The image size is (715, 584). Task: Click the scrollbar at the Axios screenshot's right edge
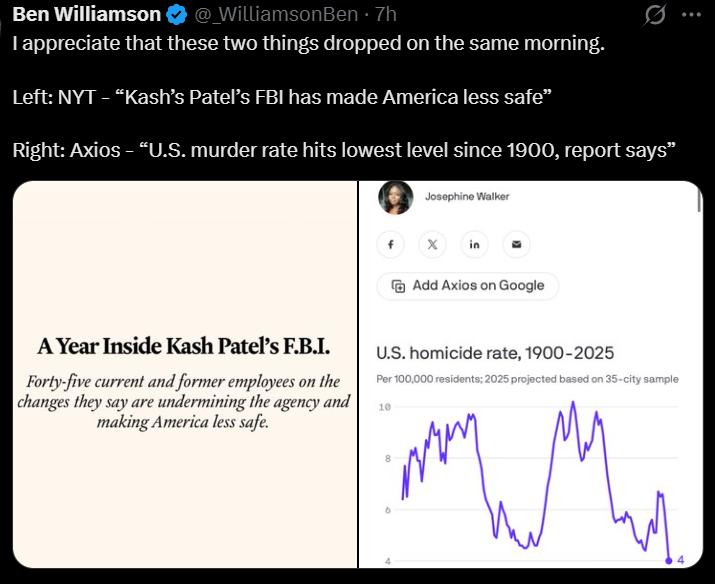pyautogui.click(x=699, y=200)
